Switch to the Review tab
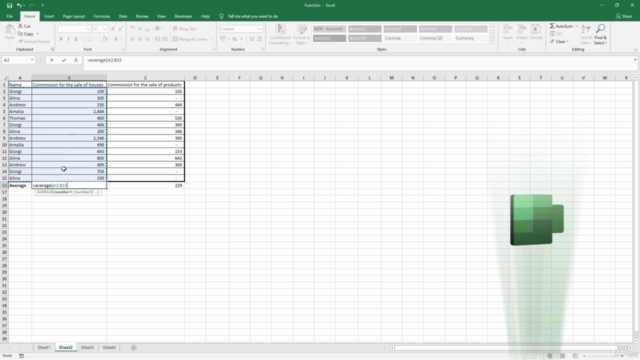Screen dimensions: 640x360 pyautogui.click(x=142, y=16)
